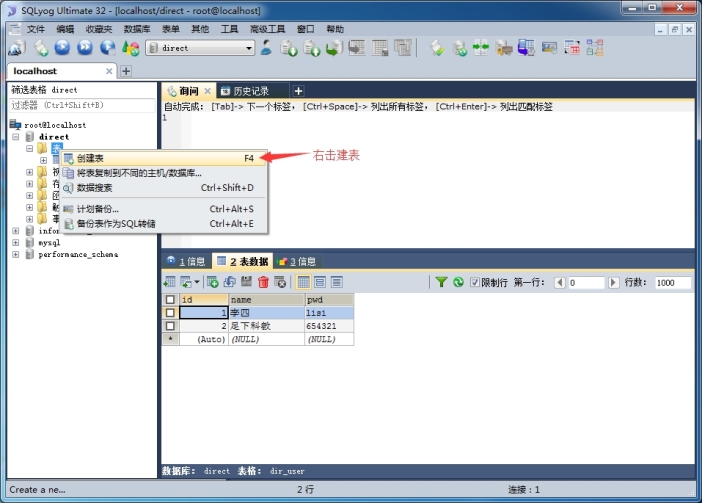Click the next page arrow button
This screenshot has width=702, height=503.
pyautogui.click(x=614, y=282)
